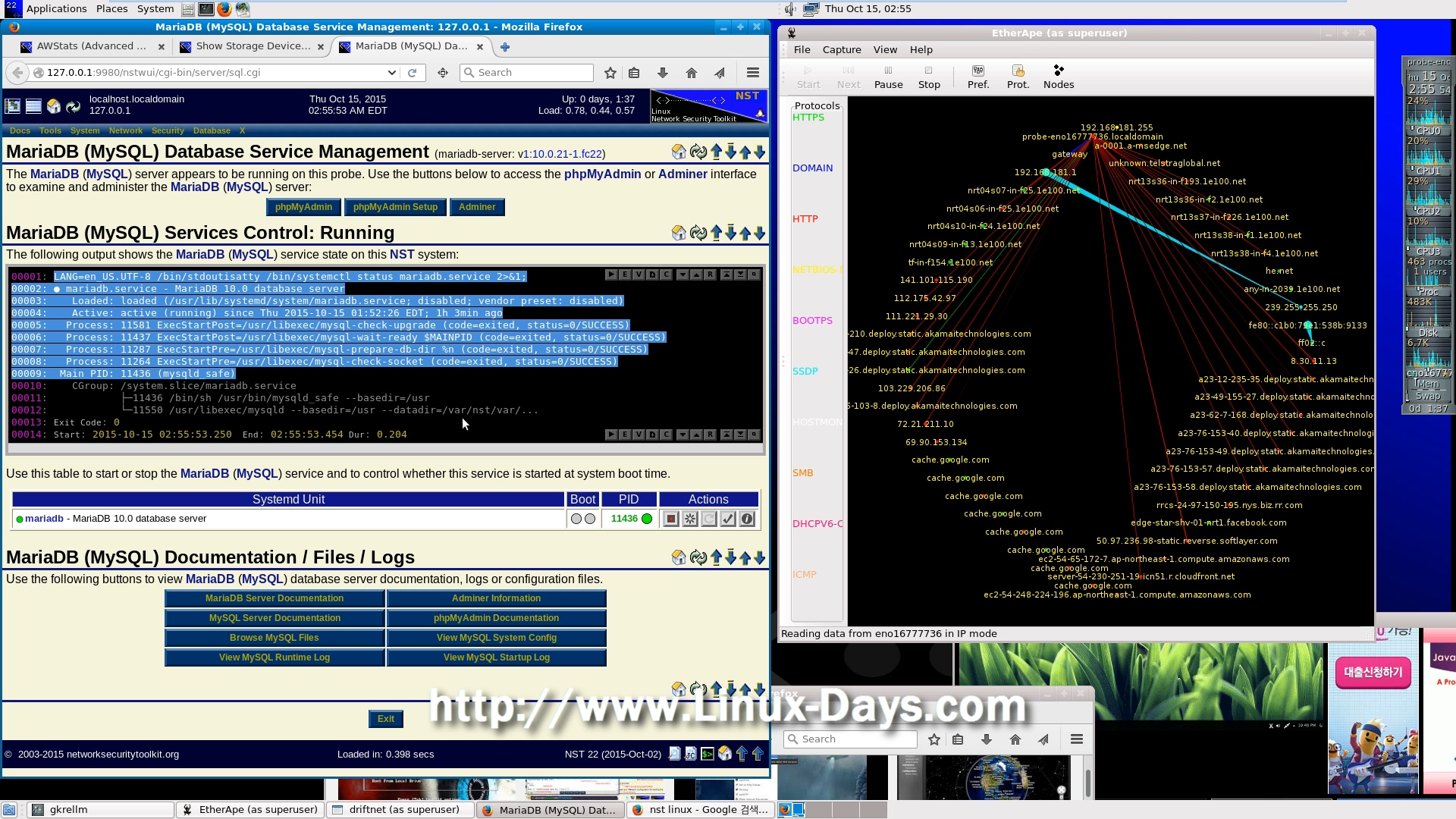The height and width of the screenshot is (819, 1456).
Task: Click BOOTPS protocol in EtherApe legend
Action: click(812, 321)
